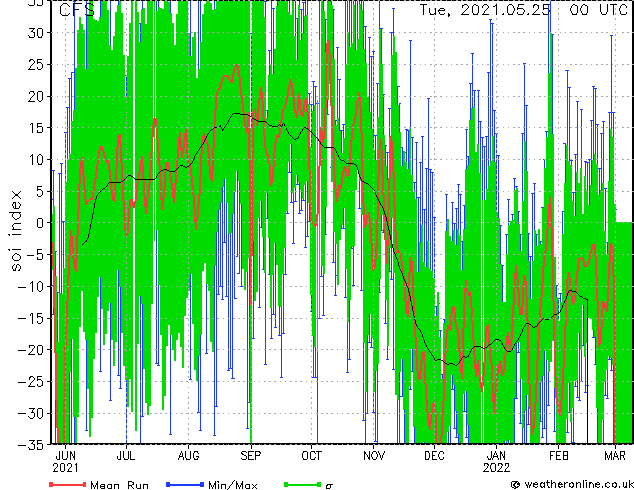Click the JAN month label

click(x=496, y=456)
